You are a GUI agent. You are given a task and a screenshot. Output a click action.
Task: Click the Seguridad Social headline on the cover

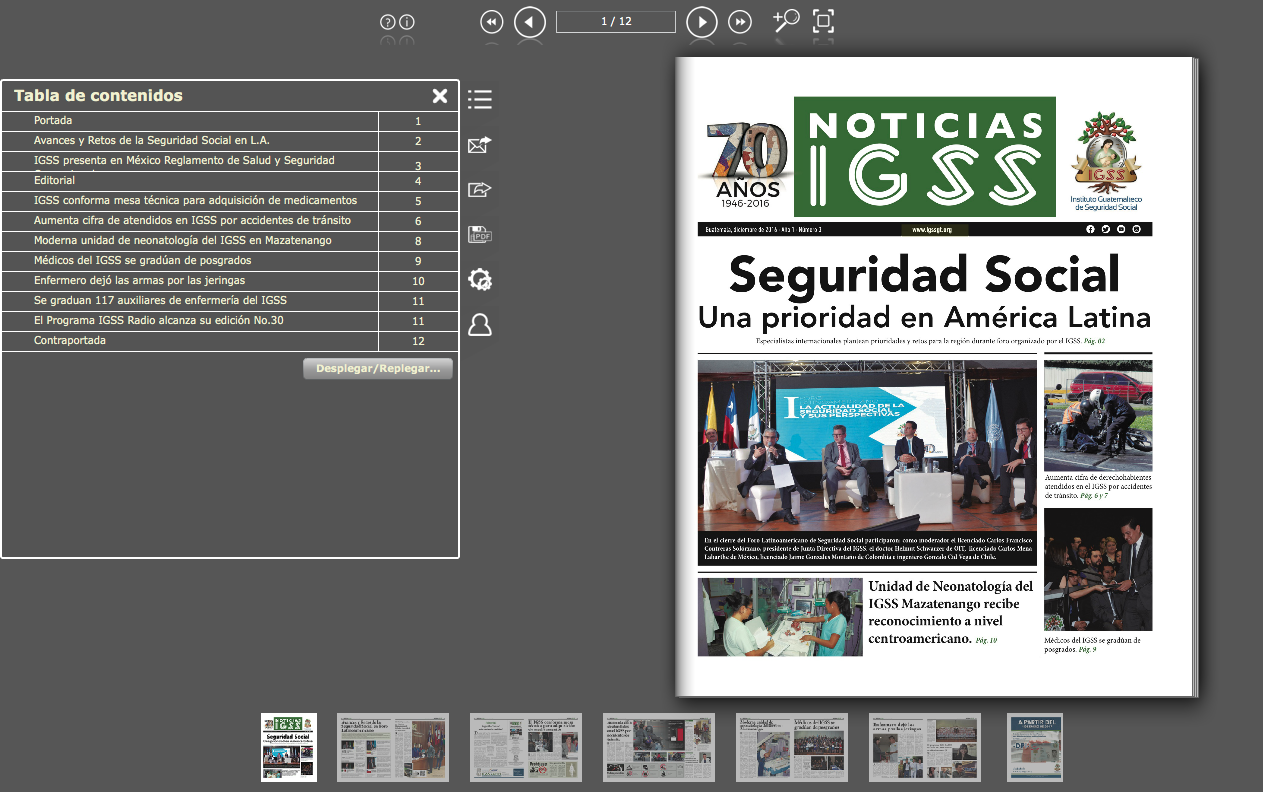[925, 275]
